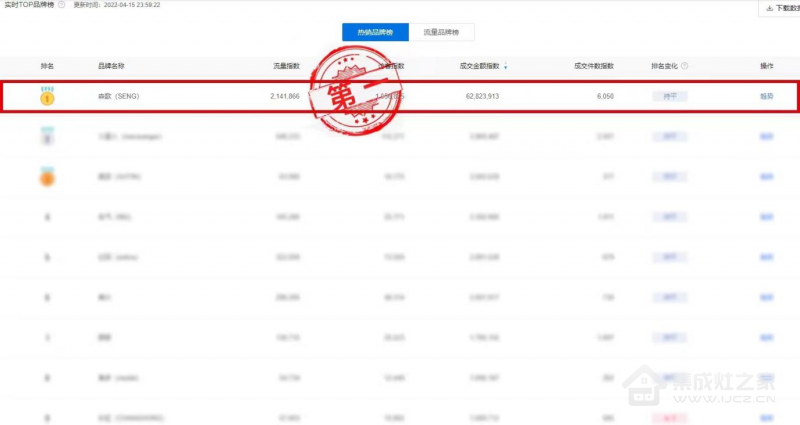
Task: Click the 持平 rank change tag for 森歌
Action: (670, 96)
